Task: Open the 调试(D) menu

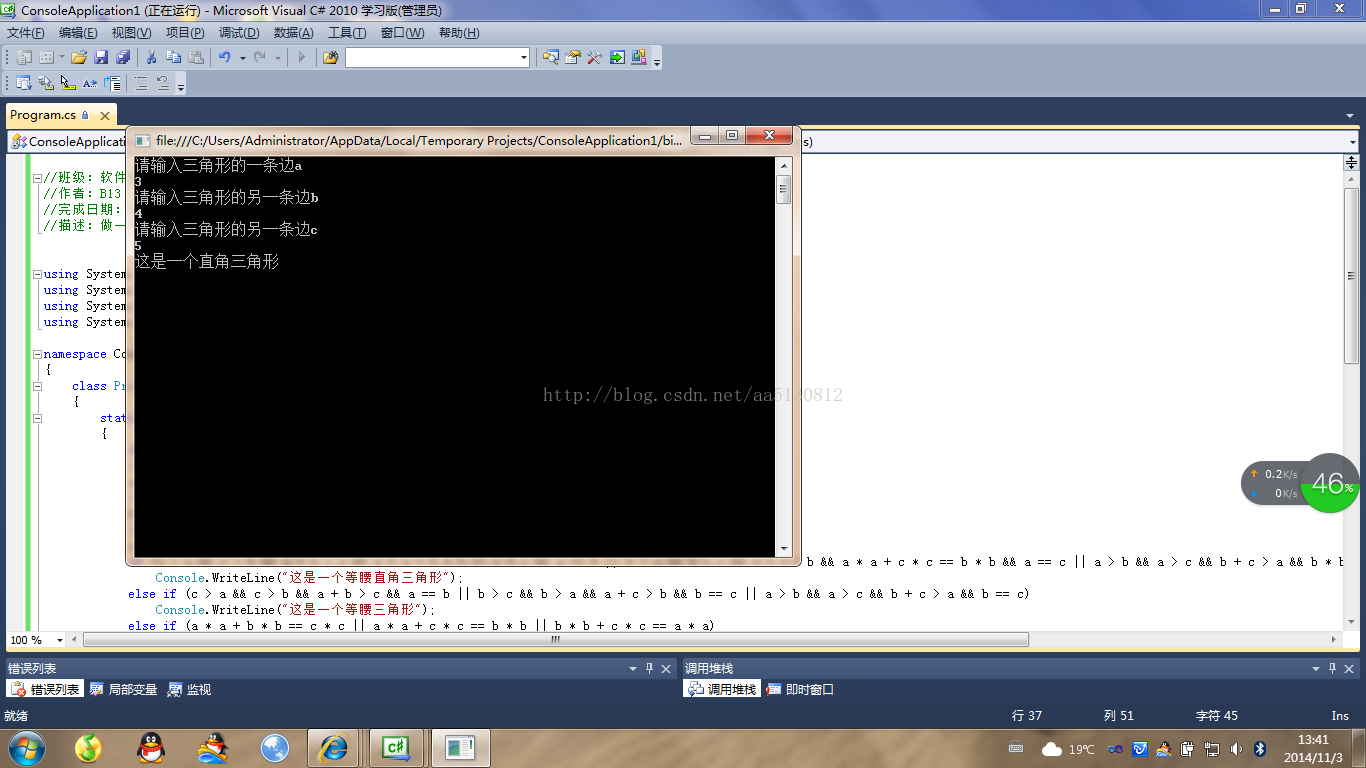Action: [x=239, y=33]
